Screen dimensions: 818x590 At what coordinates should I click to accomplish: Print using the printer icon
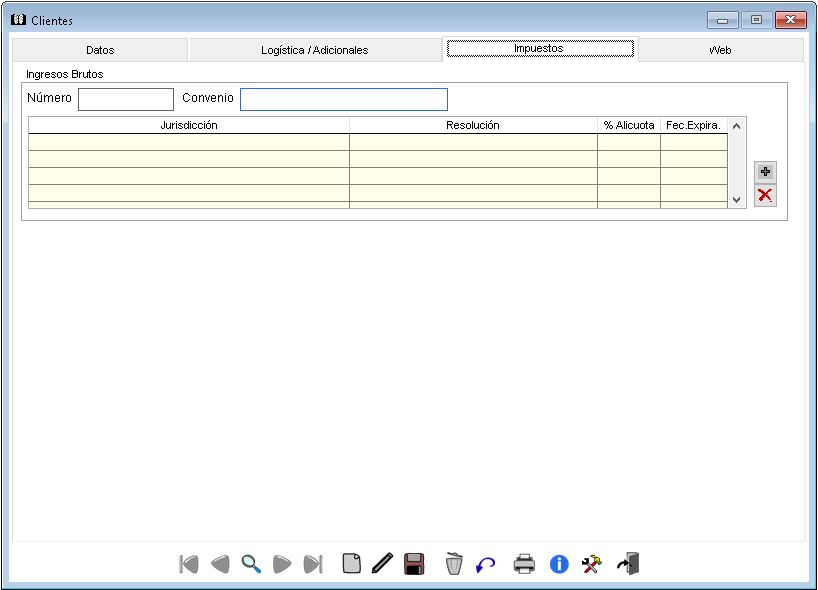pos(524,564)
